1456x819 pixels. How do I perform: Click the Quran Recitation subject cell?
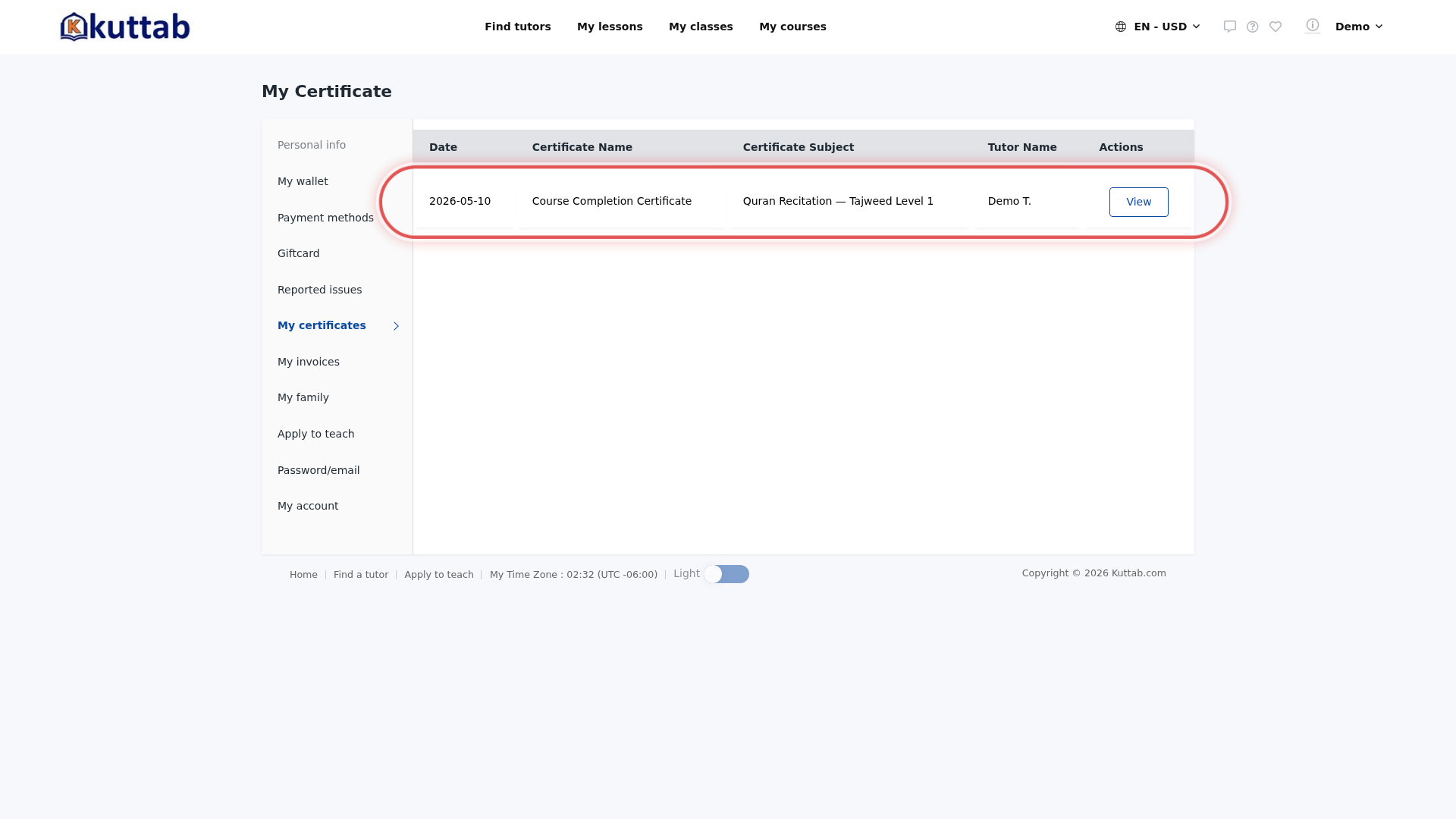838,201
